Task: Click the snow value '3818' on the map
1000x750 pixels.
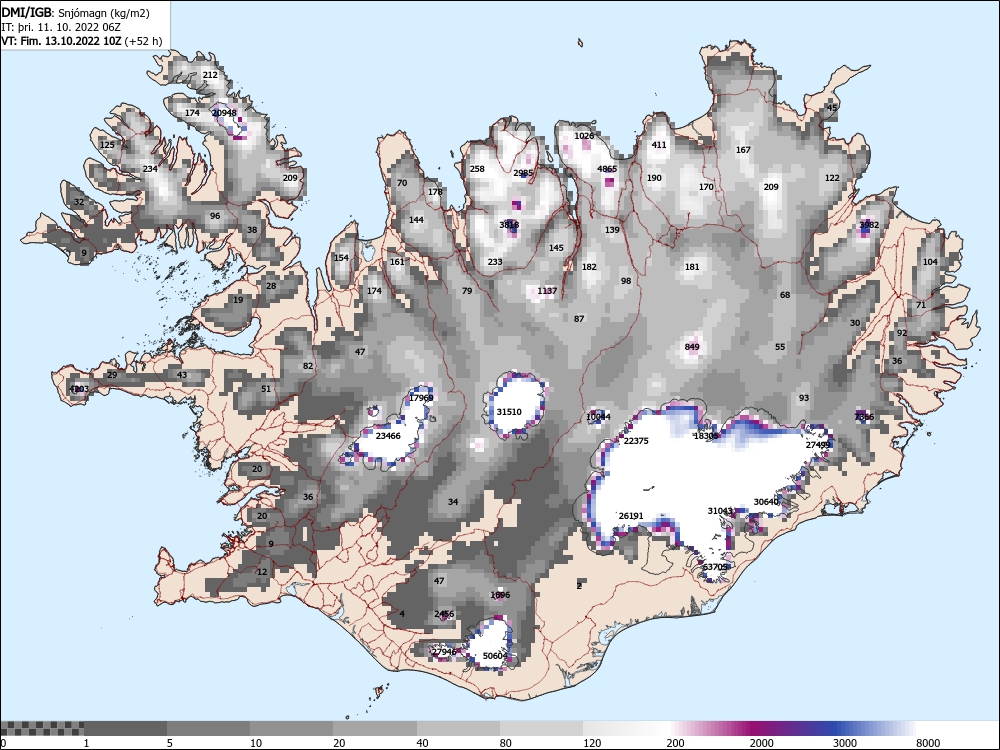Action: 509,225
